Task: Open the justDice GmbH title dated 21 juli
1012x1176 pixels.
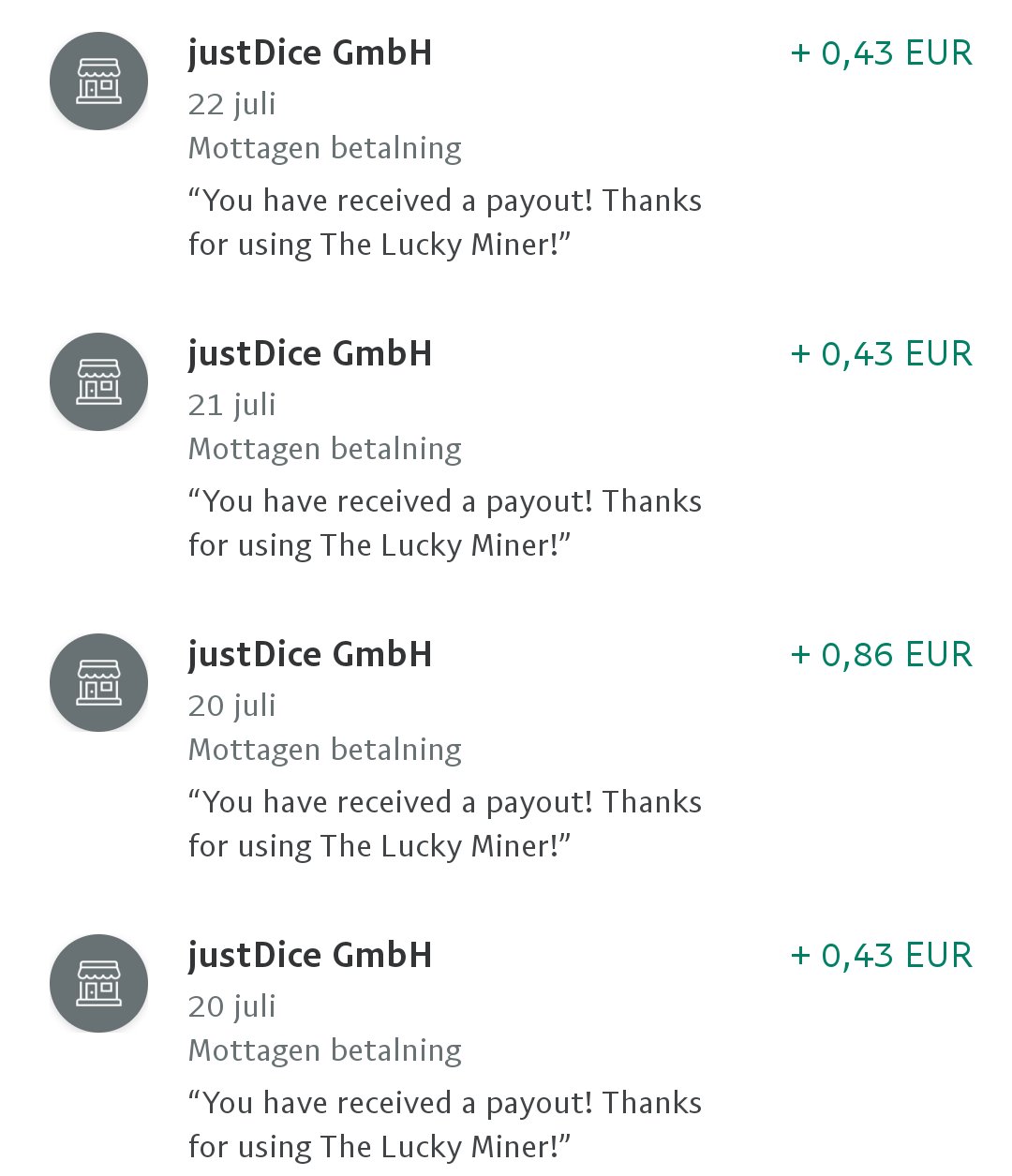Action: [310, 354]
